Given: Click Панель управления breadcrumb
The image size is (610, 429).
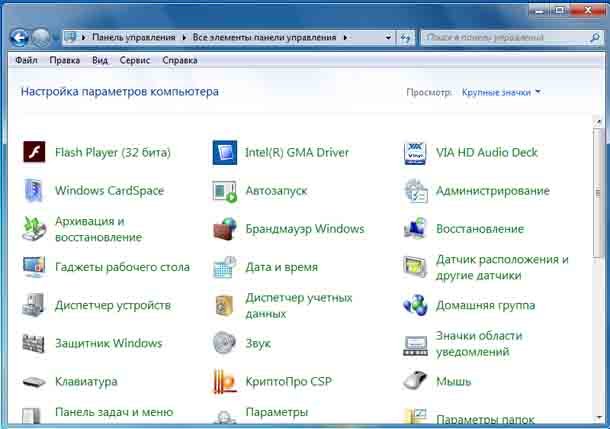Looking at the screenshot, I should coord(133,37).
